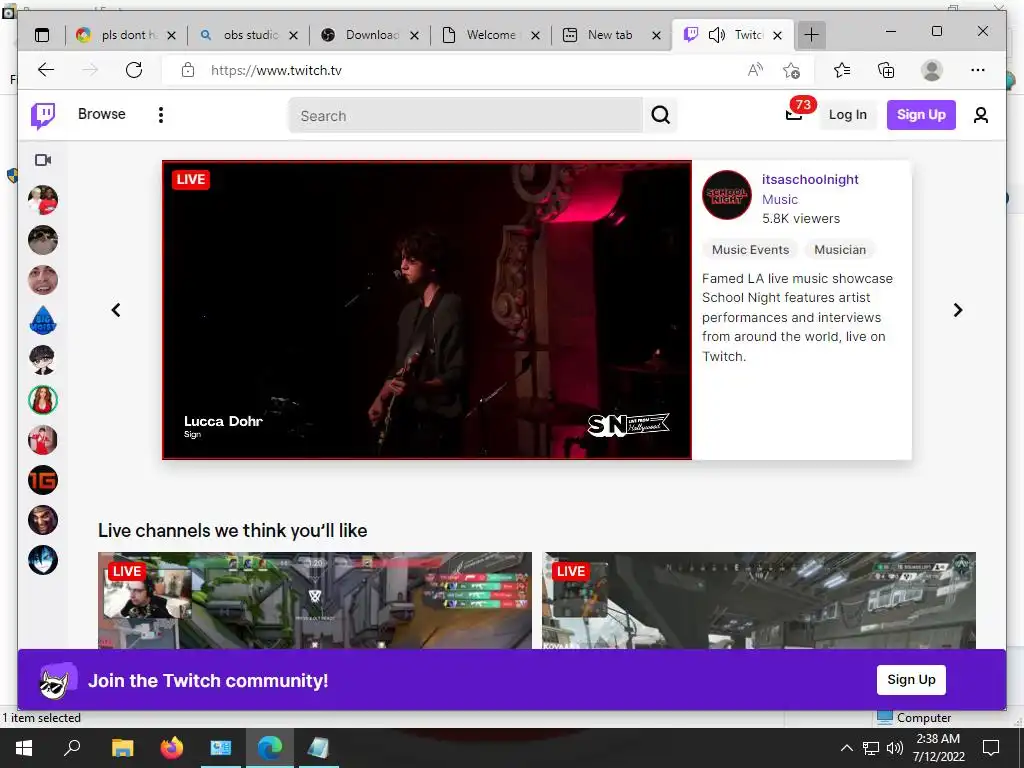The width and height of the screenshot is (1024, 768).
Task: Select the Musician tag
Action: (x=840, y=249)
